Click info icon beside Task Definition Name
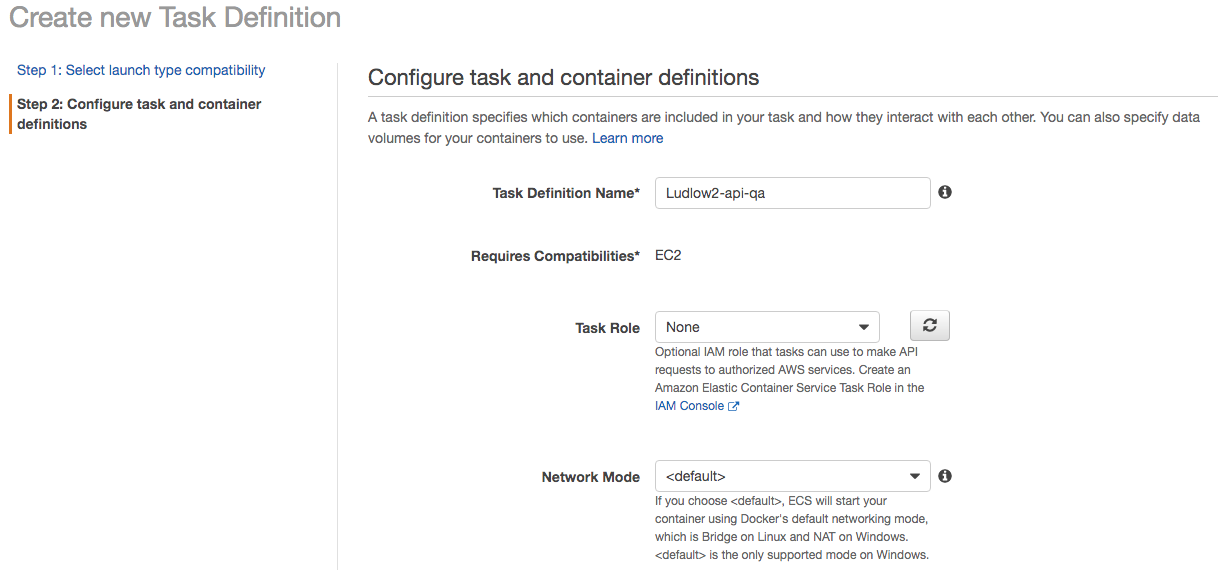The height and width of the screenshot is (570, 1223). [x=945, y=192]
